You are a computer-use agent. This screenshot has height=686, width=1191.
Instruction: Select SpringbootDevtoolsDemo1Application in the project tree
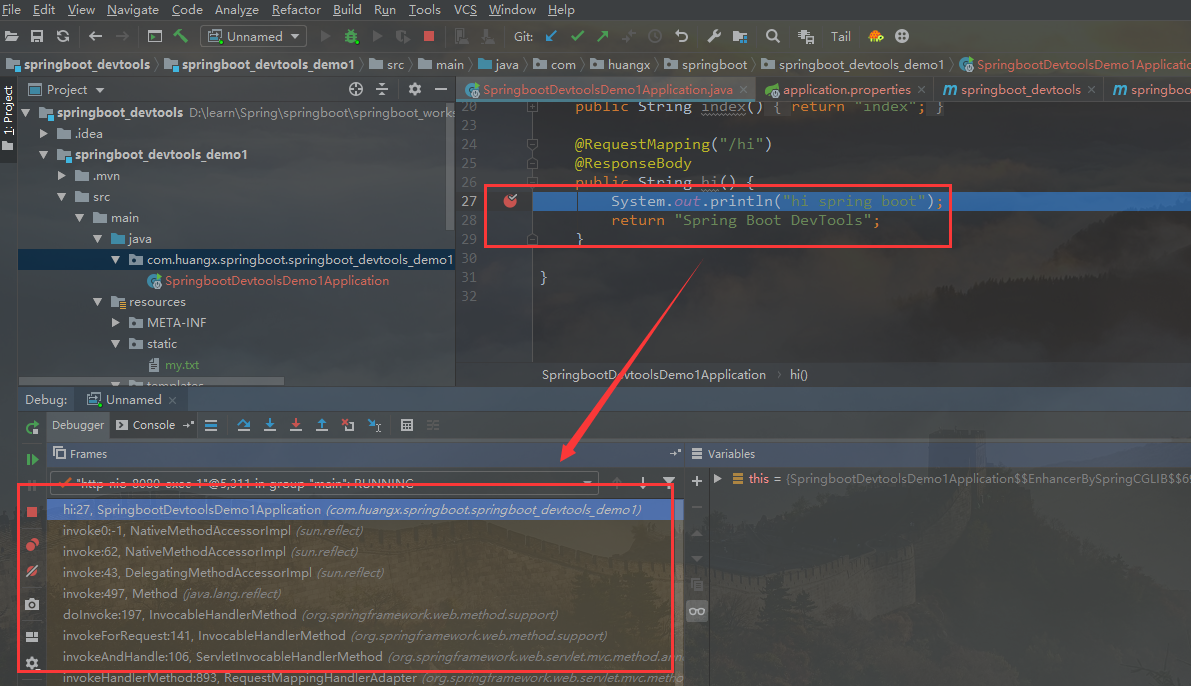[x=276, y=281]
